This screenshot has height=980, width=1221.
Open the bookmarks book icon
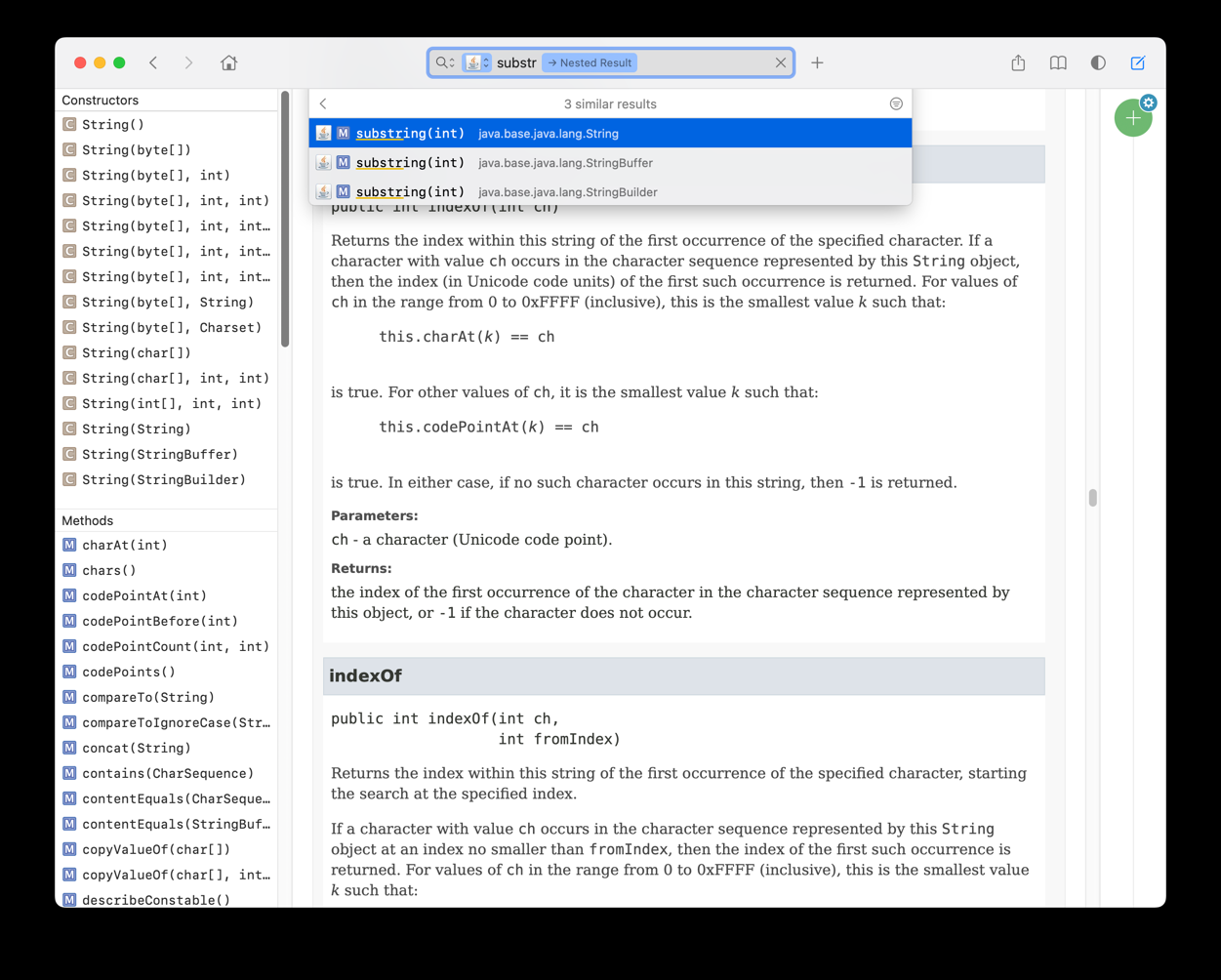(1058, 62)
